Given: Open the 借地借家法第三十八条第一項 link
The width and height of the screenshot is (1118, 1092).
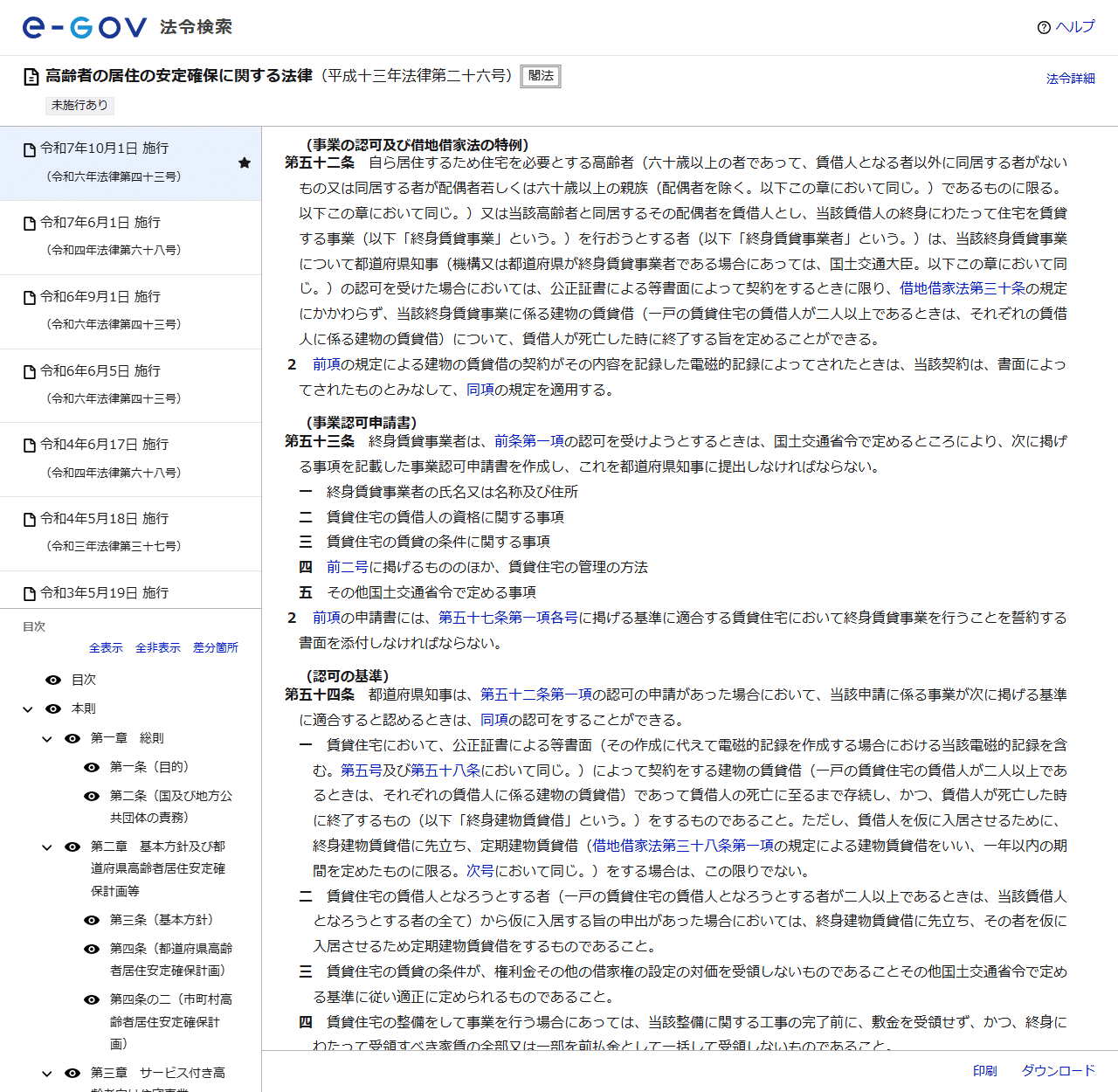Looking at the screenshot, I should (683, 846).
